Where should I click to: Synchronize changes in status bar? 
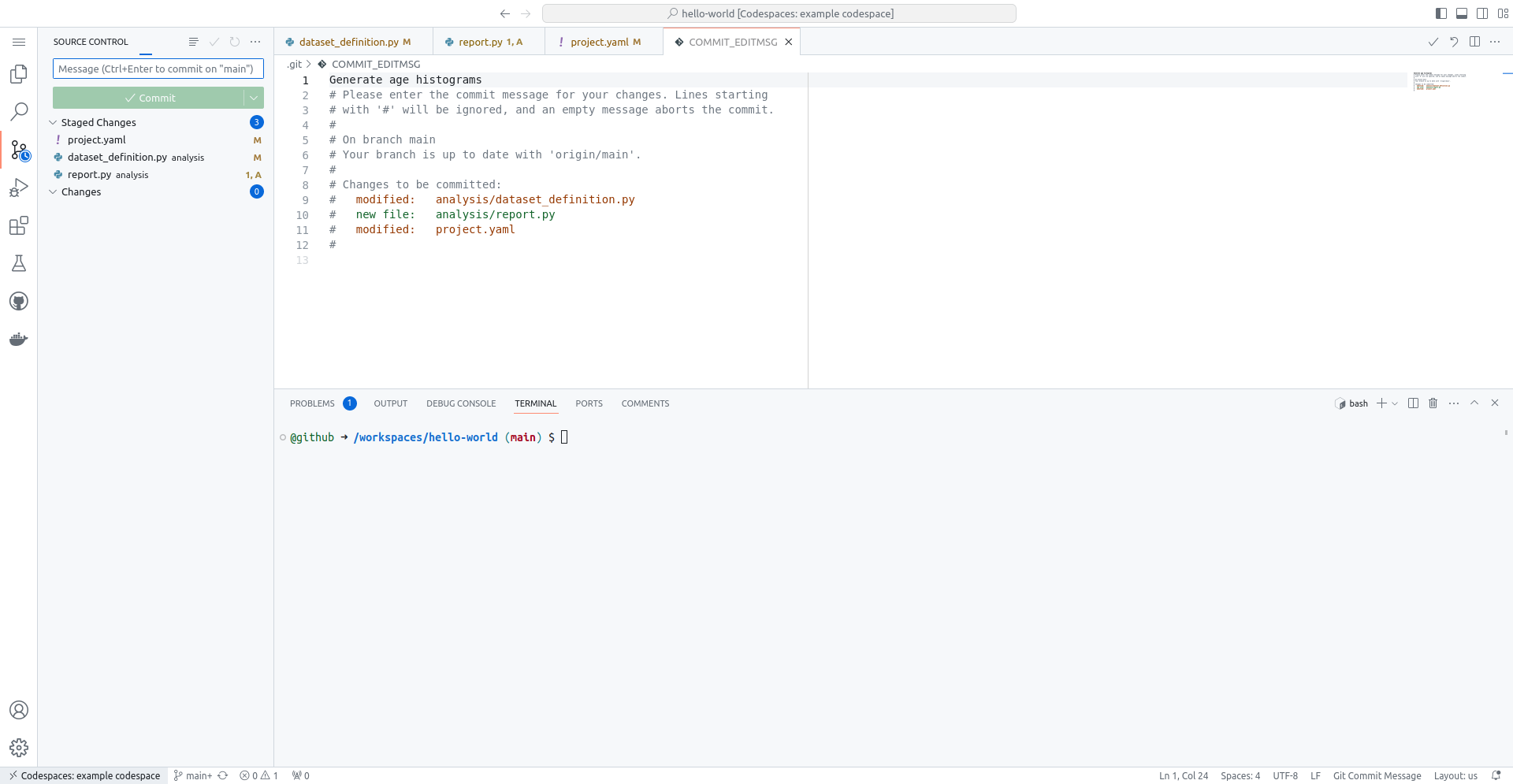[223, 775]
